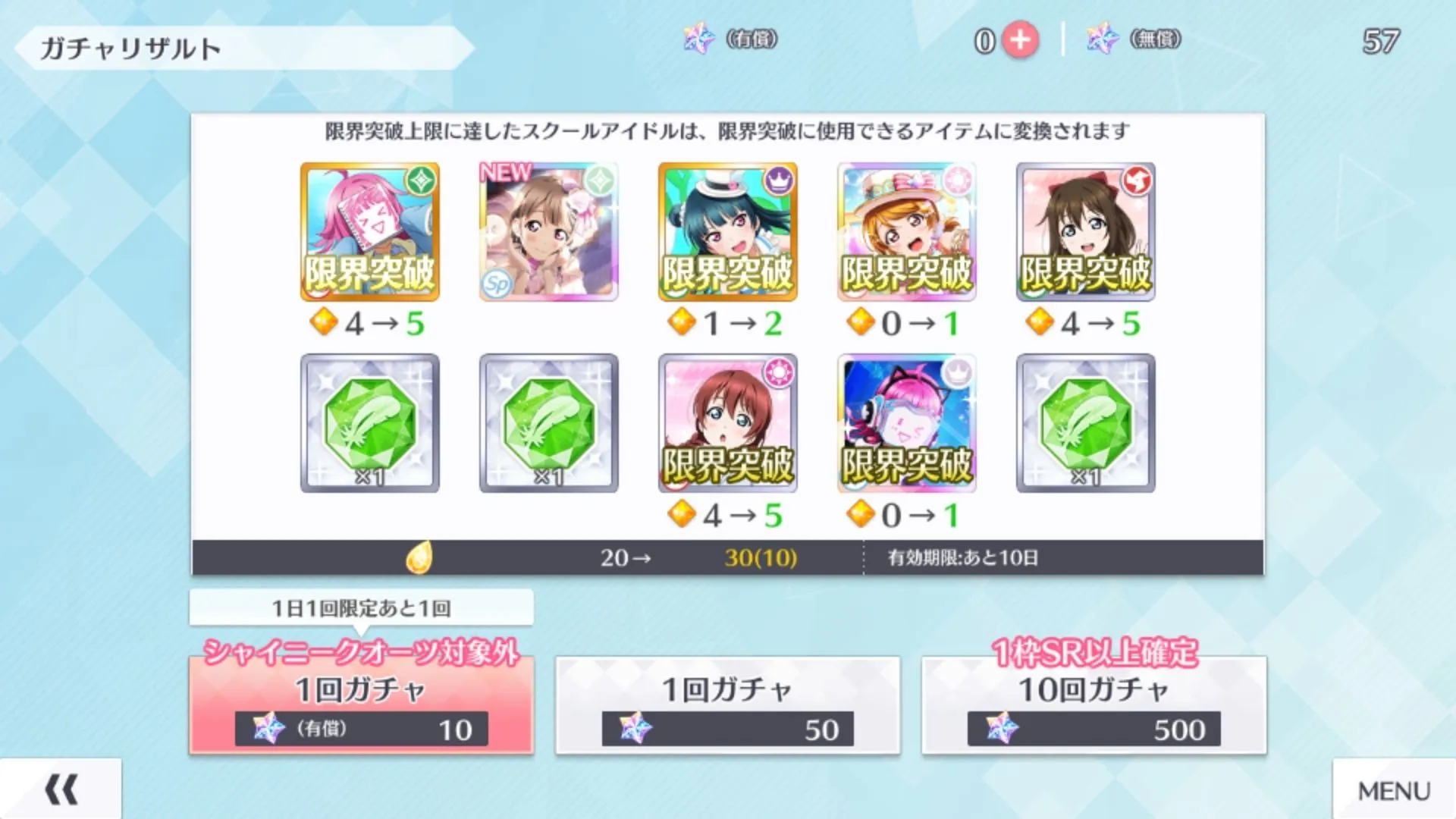Select the red-haired girl with braid card

pyautogui.click(x=728, y=423)
